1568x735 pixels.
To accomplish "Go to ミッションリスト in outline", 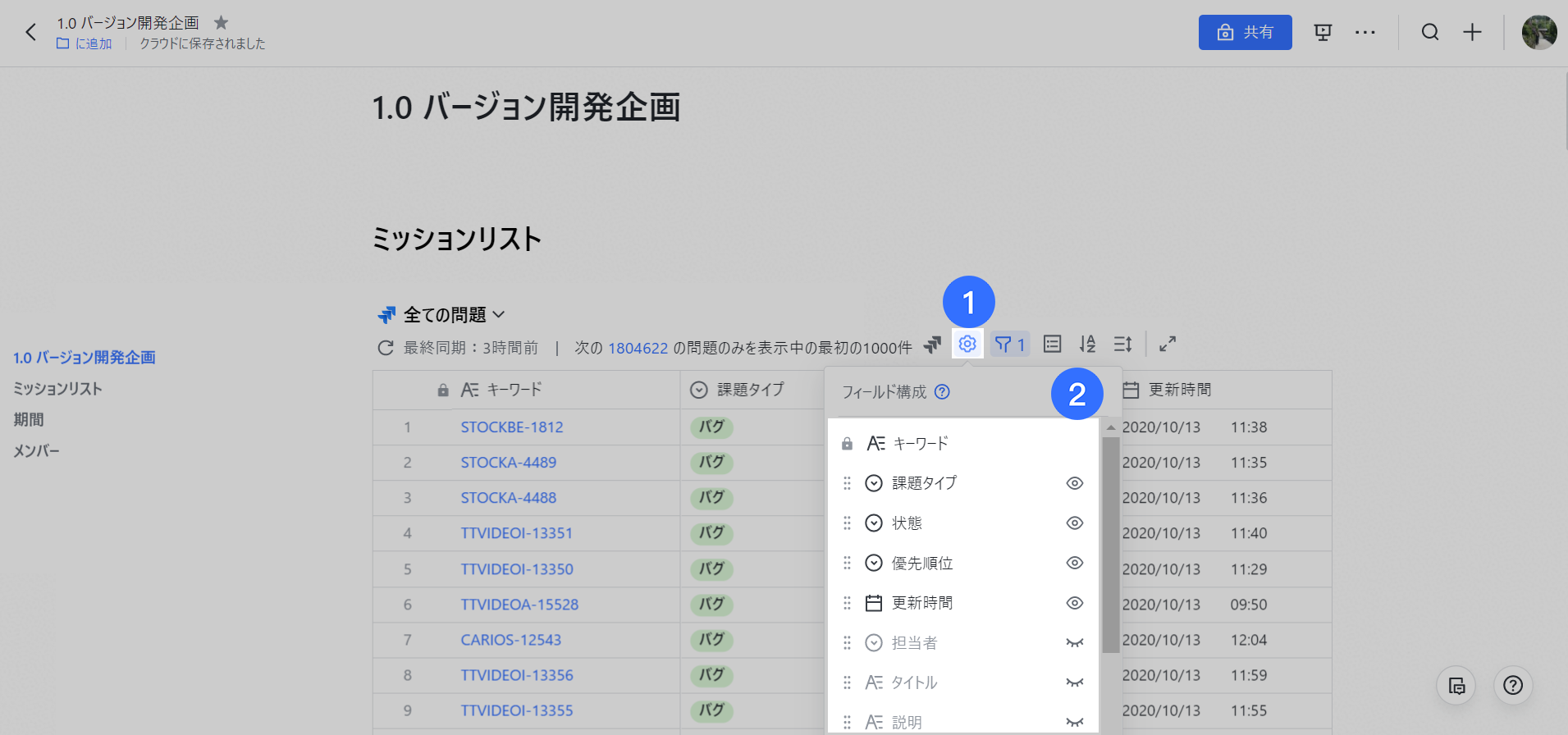I will pyautogui.click(x=57, y=389).
